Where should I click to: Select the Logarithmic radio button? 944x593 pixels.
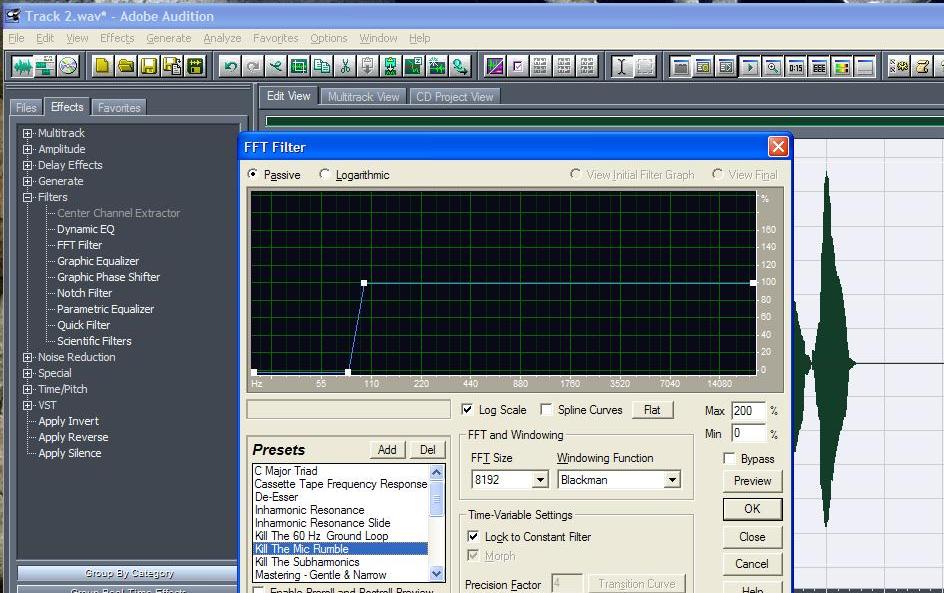point(324,174)
